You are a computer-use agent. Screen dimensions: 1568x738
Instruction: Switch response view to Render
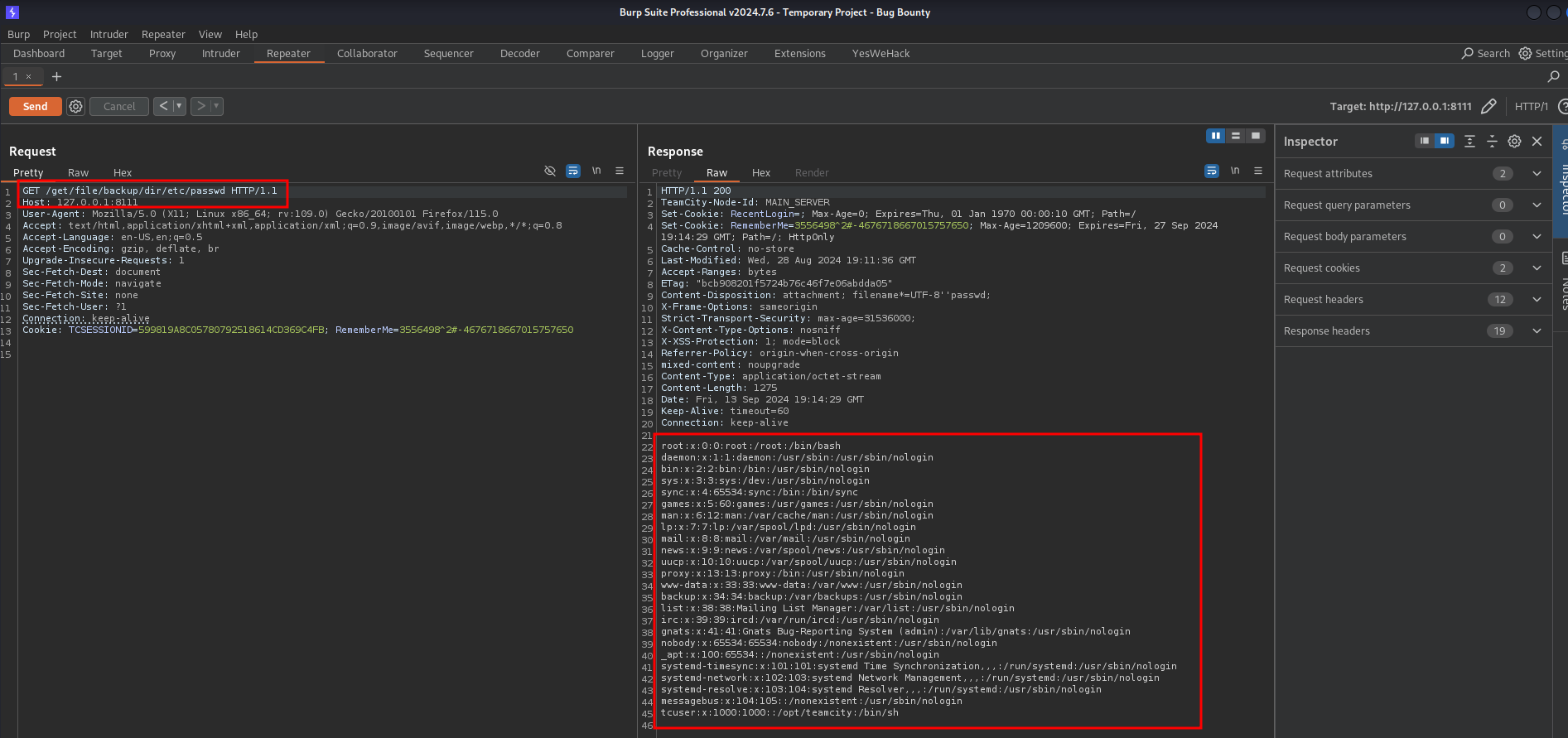(812, 172)
